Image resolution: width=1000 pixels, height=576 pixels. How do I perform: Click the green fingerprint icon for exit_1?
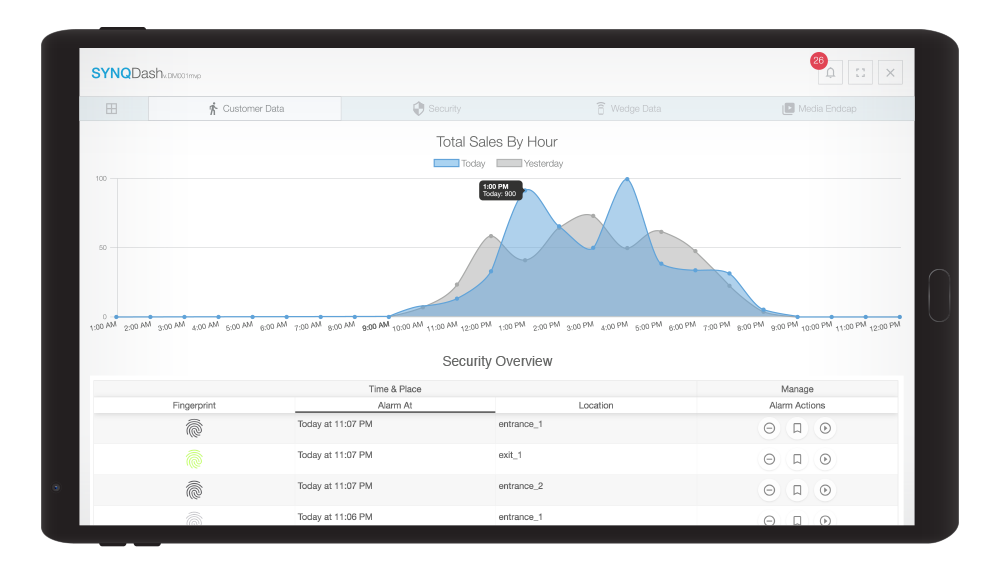point(194,459)
